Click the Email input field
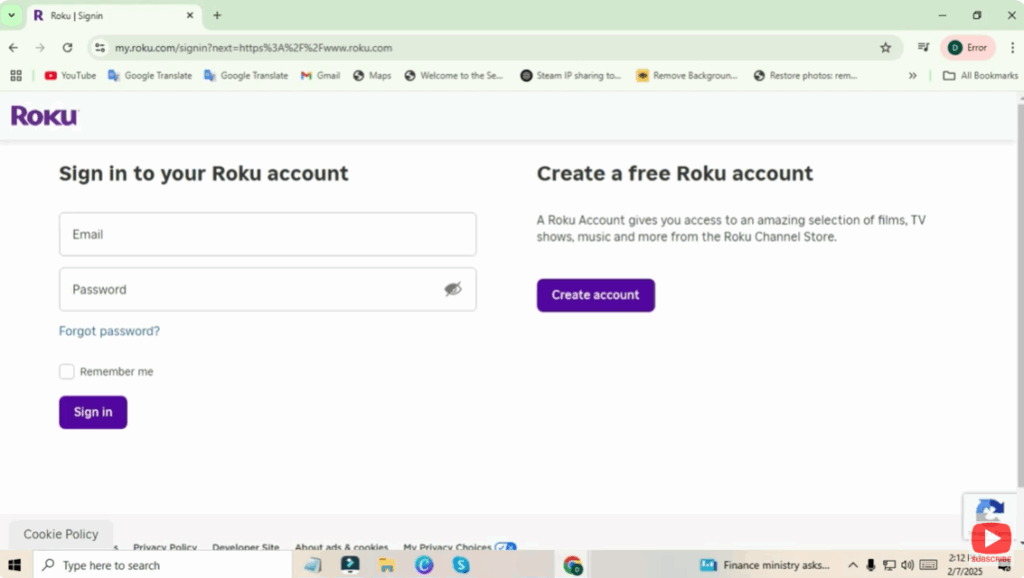Viewport: 1024px width, 578px height. click(x=267, y=234)
